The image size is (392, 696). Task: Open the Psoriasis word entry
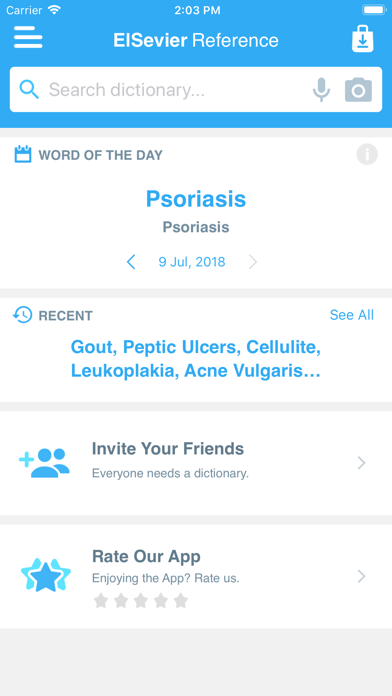pyautogui.click(x=196, y=199)
